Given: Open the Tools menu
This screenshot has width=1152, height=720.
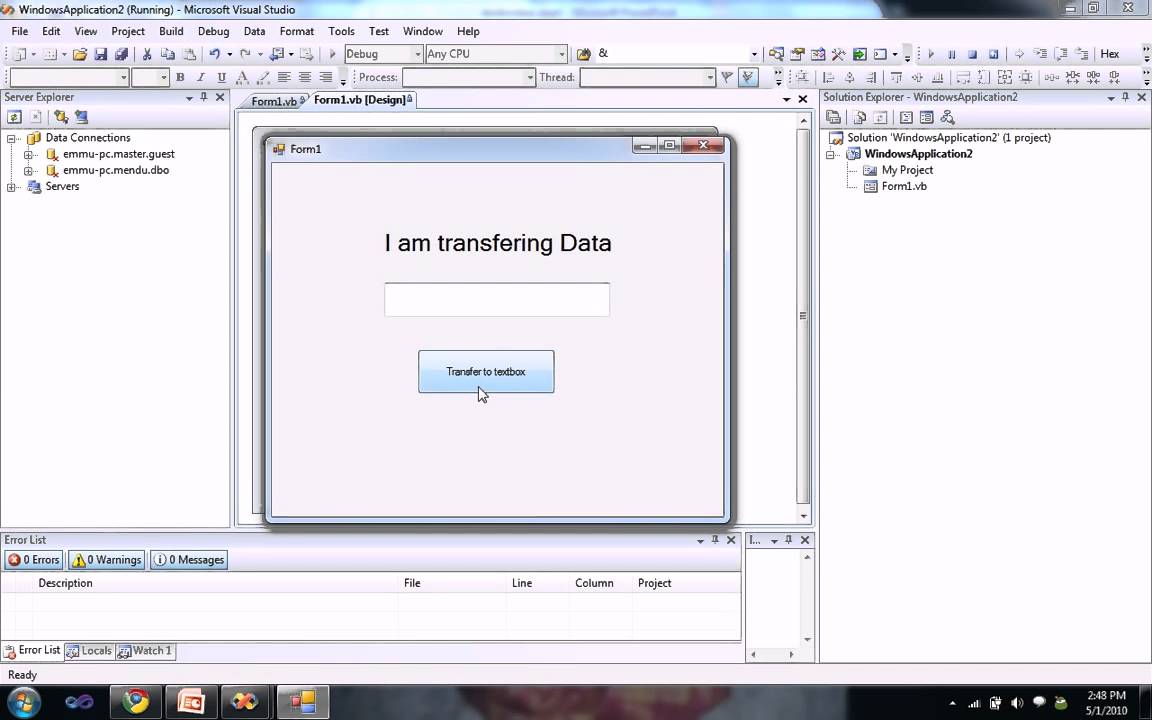Looking at the screenshot, I should pos(341,32).
